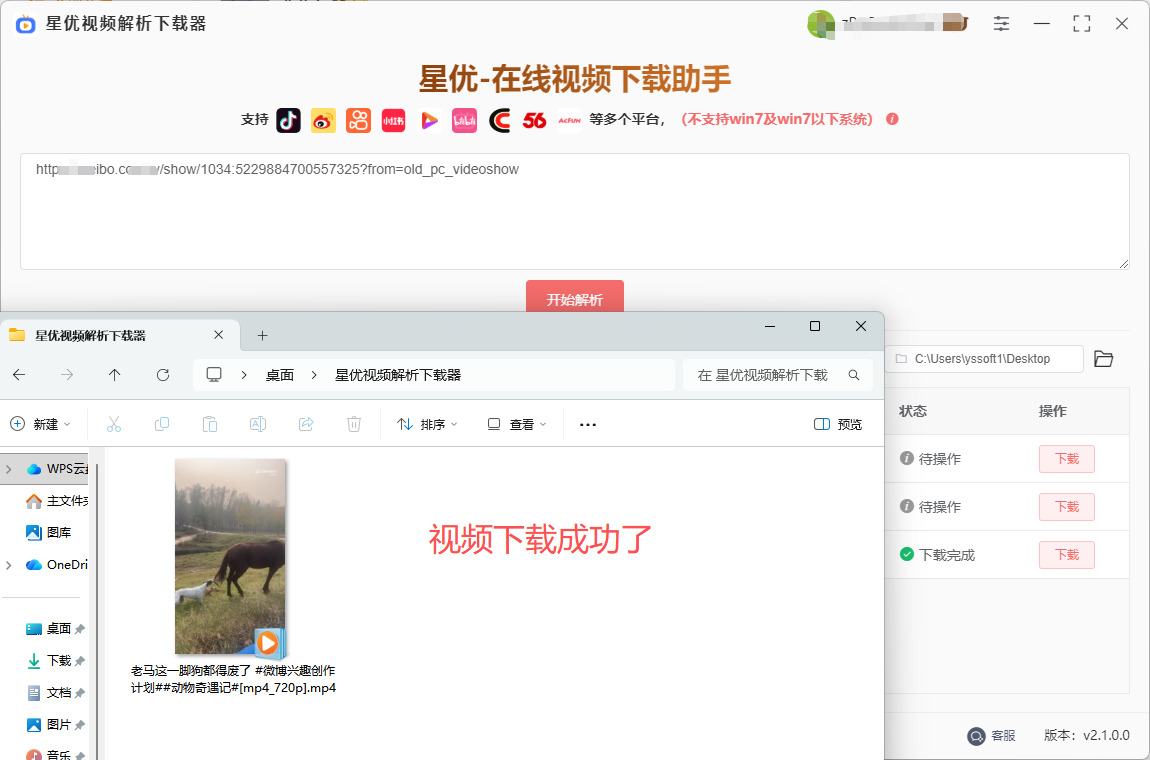
Task: Open 主文件夹 in the sidebar
Action: (x=57, y=501)
